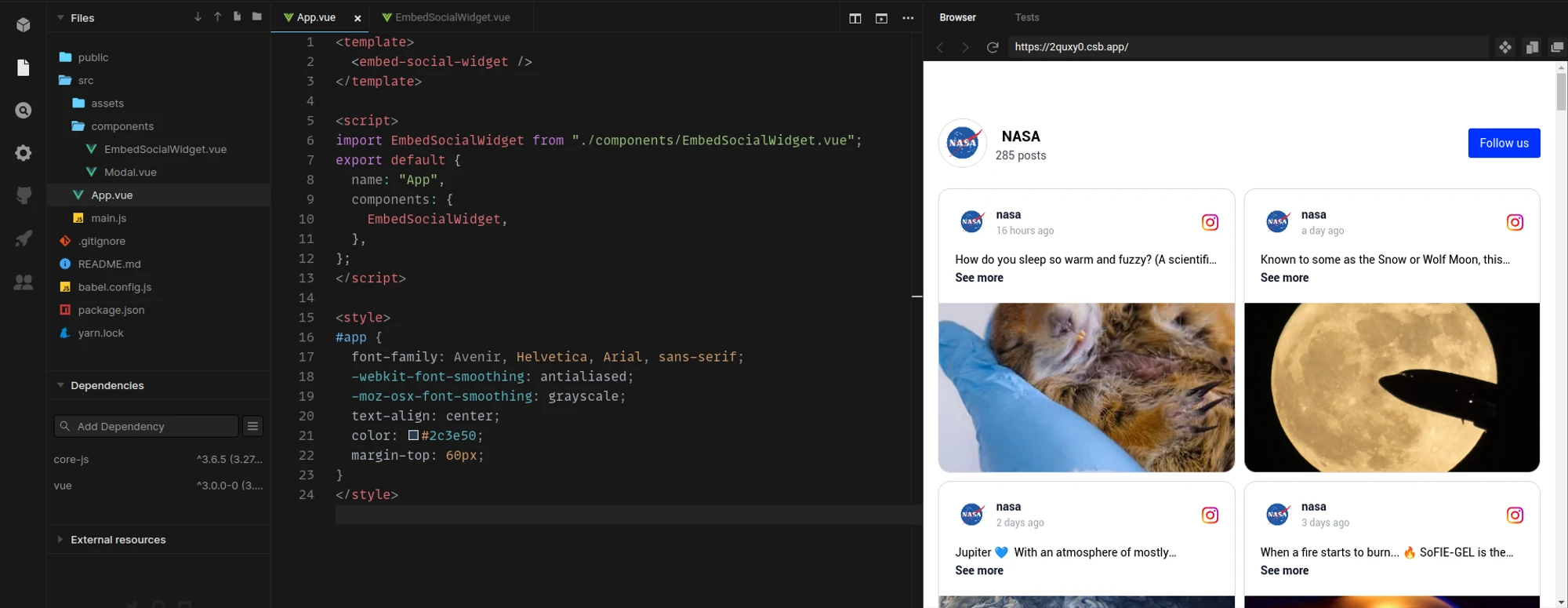Click the new file icon in Files header
Screen dimensions: 1568x608
(x=237, y=16)
